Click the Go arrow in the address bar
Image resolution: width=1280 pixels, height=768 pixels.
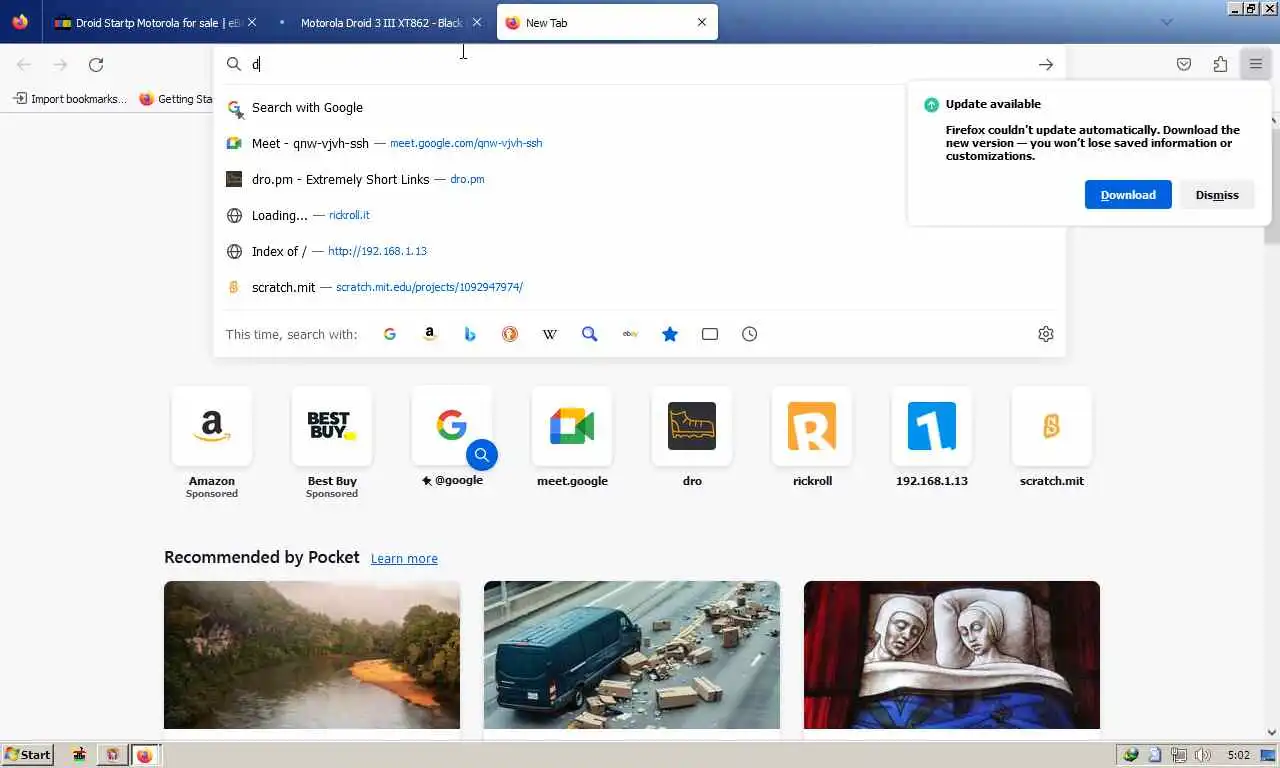coord(1046,64)
